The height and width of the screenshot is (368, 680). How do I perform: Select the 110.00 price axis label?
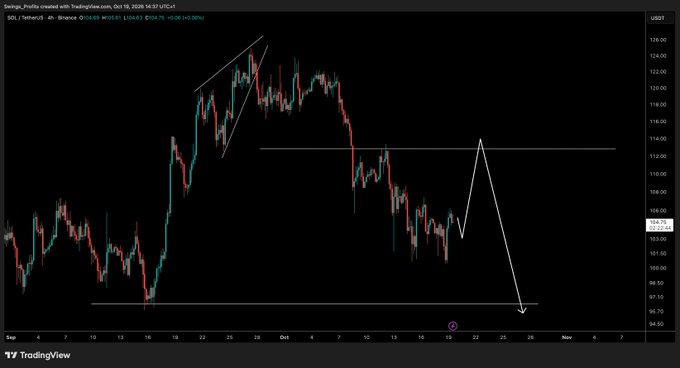(658, 174)
